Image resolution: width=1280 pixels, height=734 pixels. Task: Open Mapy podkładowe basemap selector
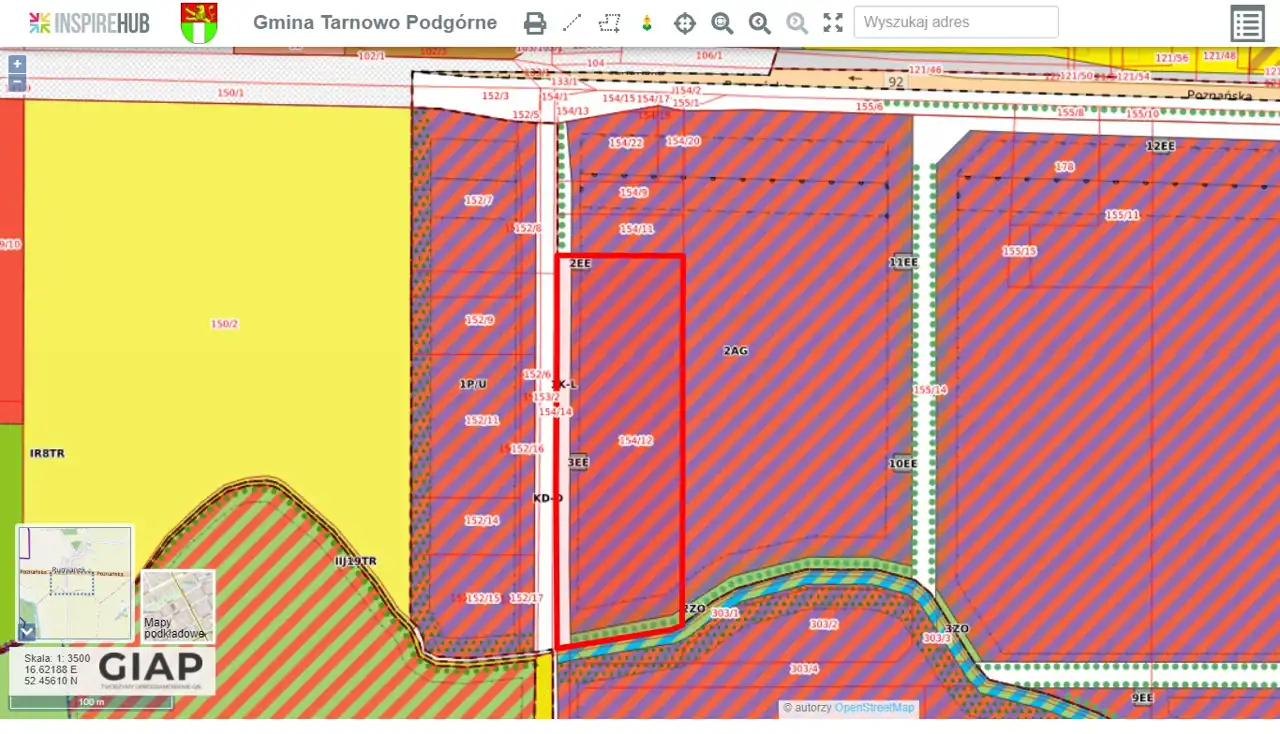(178, 606)
